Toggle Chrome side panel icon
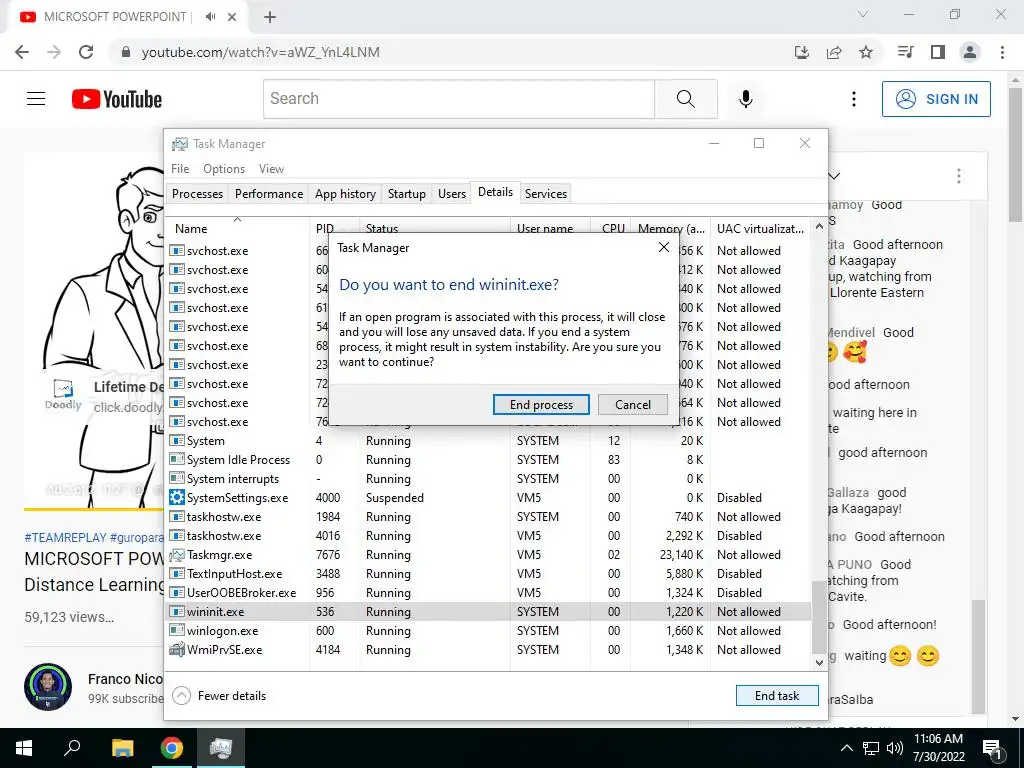 point(938,52)
